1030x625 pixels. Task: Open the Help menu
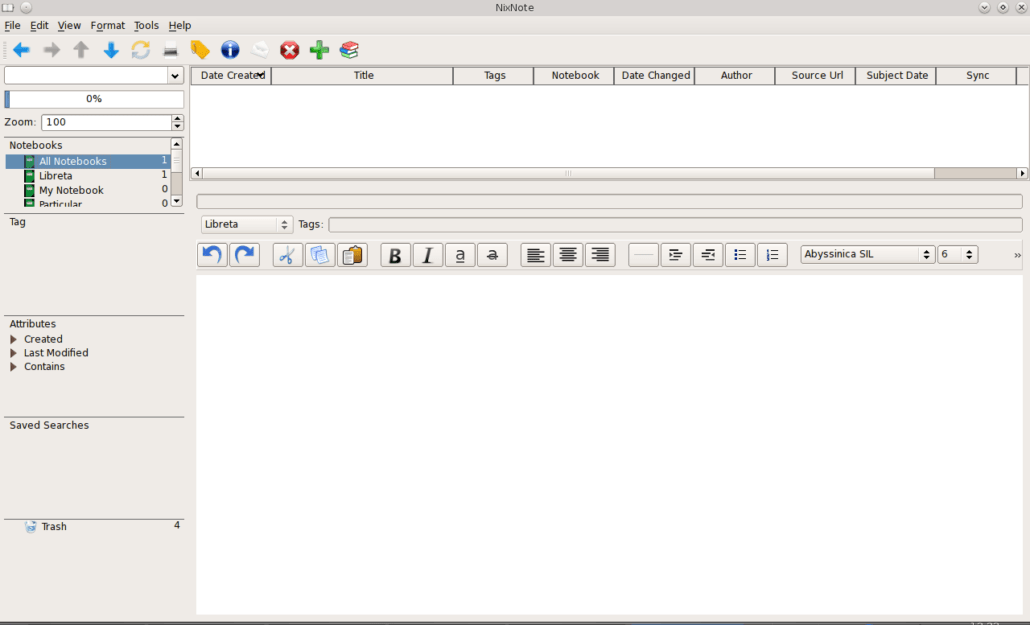pos(180,25)
